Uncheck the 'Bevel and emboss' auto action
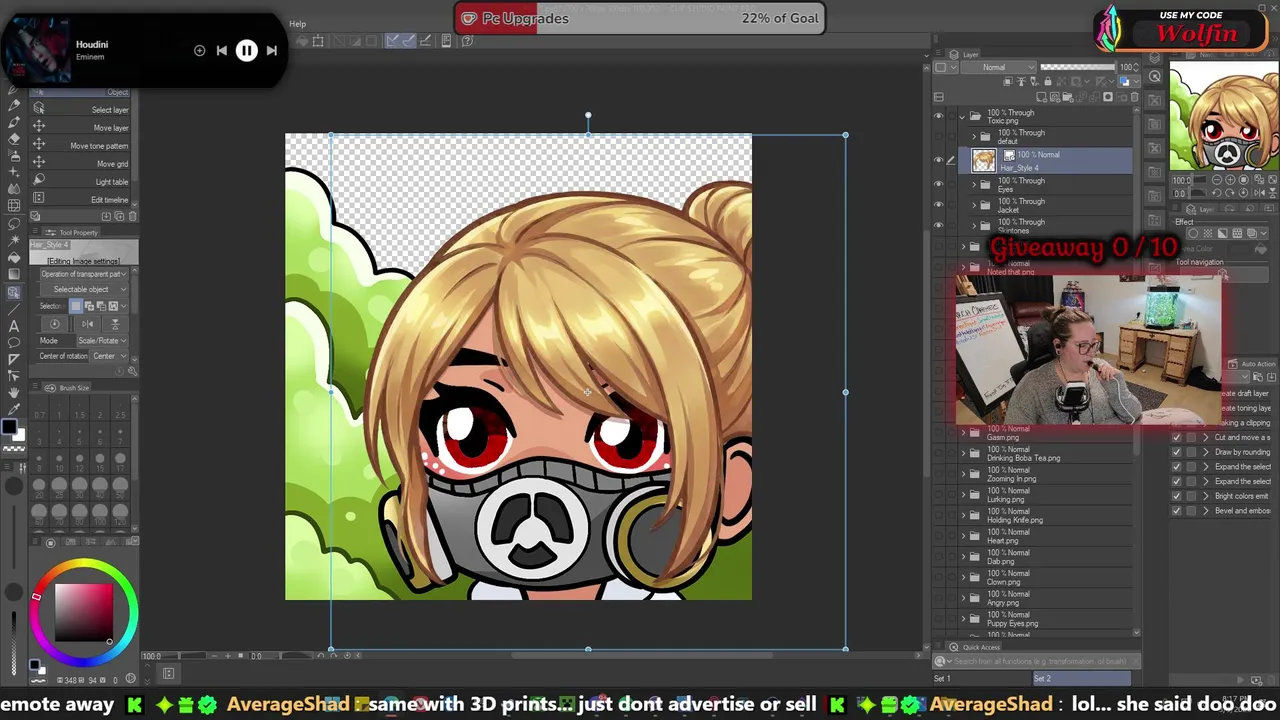Image resolution: width=1280 pixels, height=720 pixels. [1176, 511]
